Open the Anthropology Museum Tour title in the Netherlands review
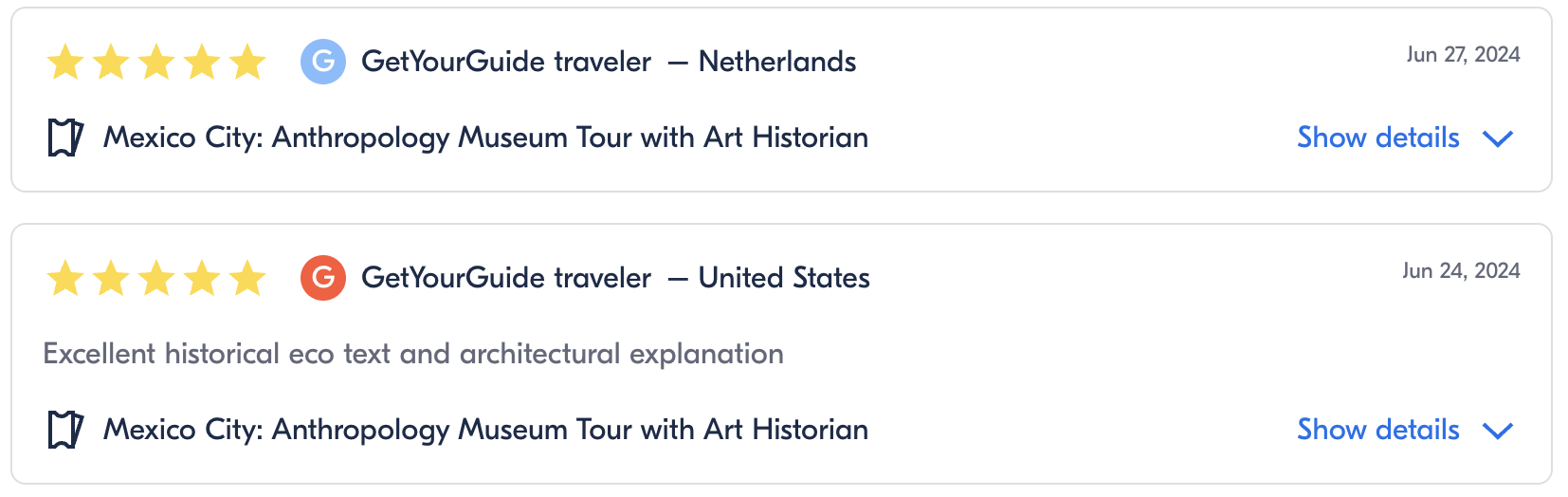The height and width of the screenshot is (497, 1568). [x=485, y=138]
